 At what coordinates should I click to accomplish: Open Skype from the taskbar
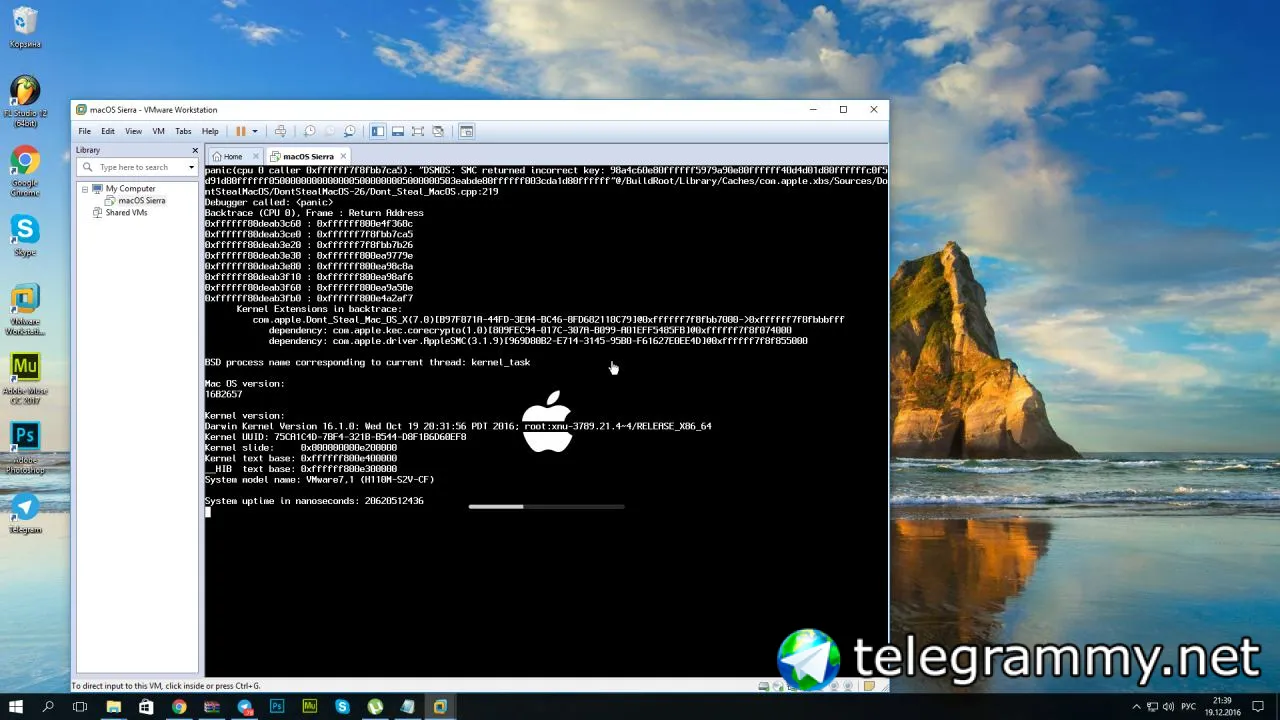pyautogui.click(x=342, y=707)
